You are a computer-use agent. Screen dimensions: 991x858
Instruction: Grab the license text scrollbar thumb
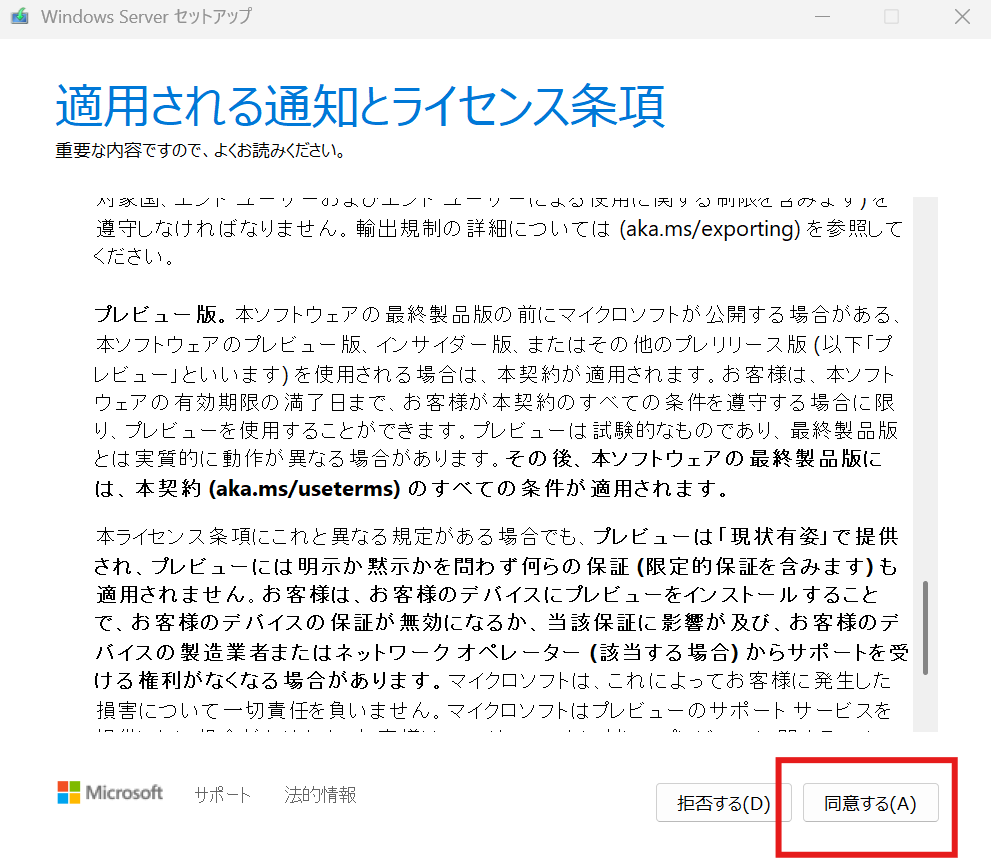click(925, 627)
